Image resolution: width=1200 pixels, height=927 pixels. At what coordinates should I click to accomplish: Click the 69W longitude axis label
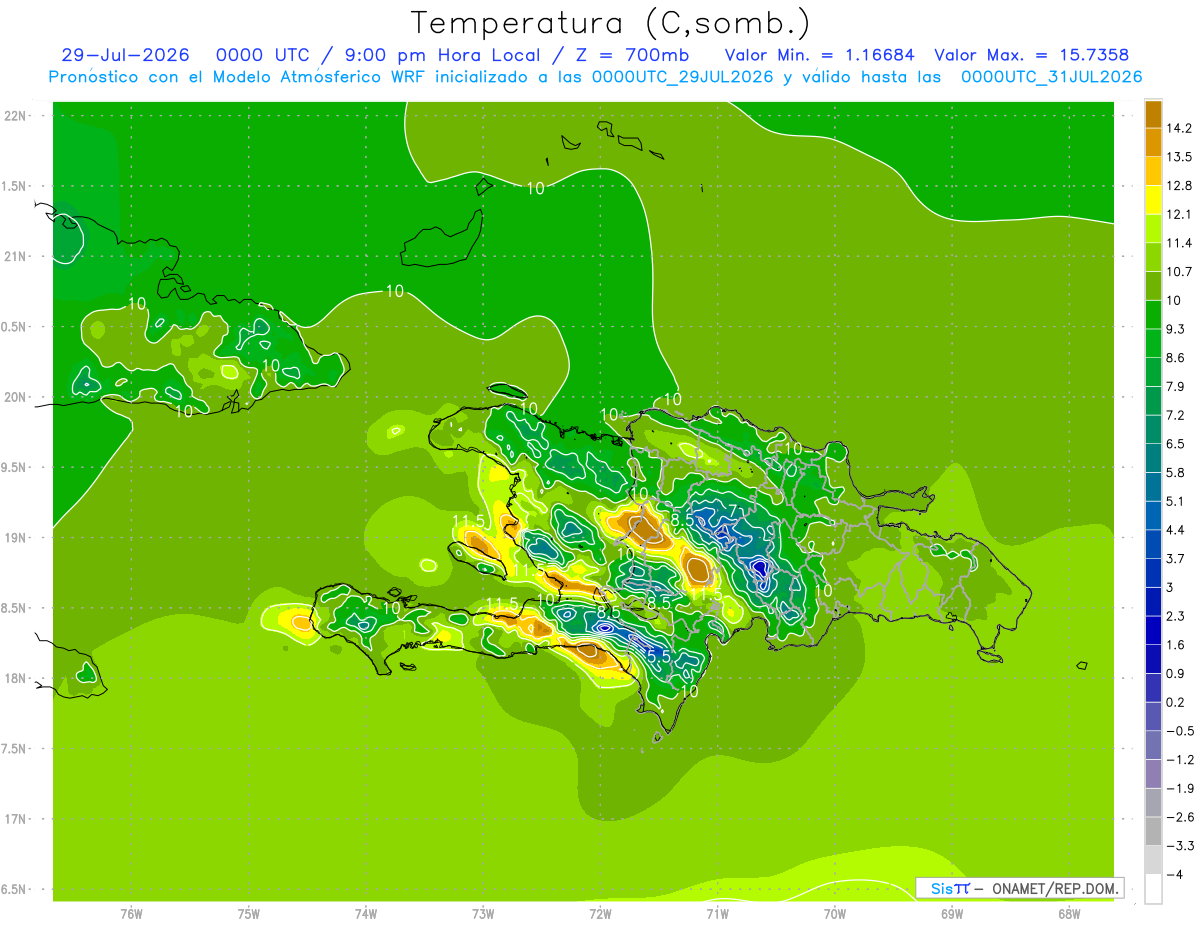952,914
